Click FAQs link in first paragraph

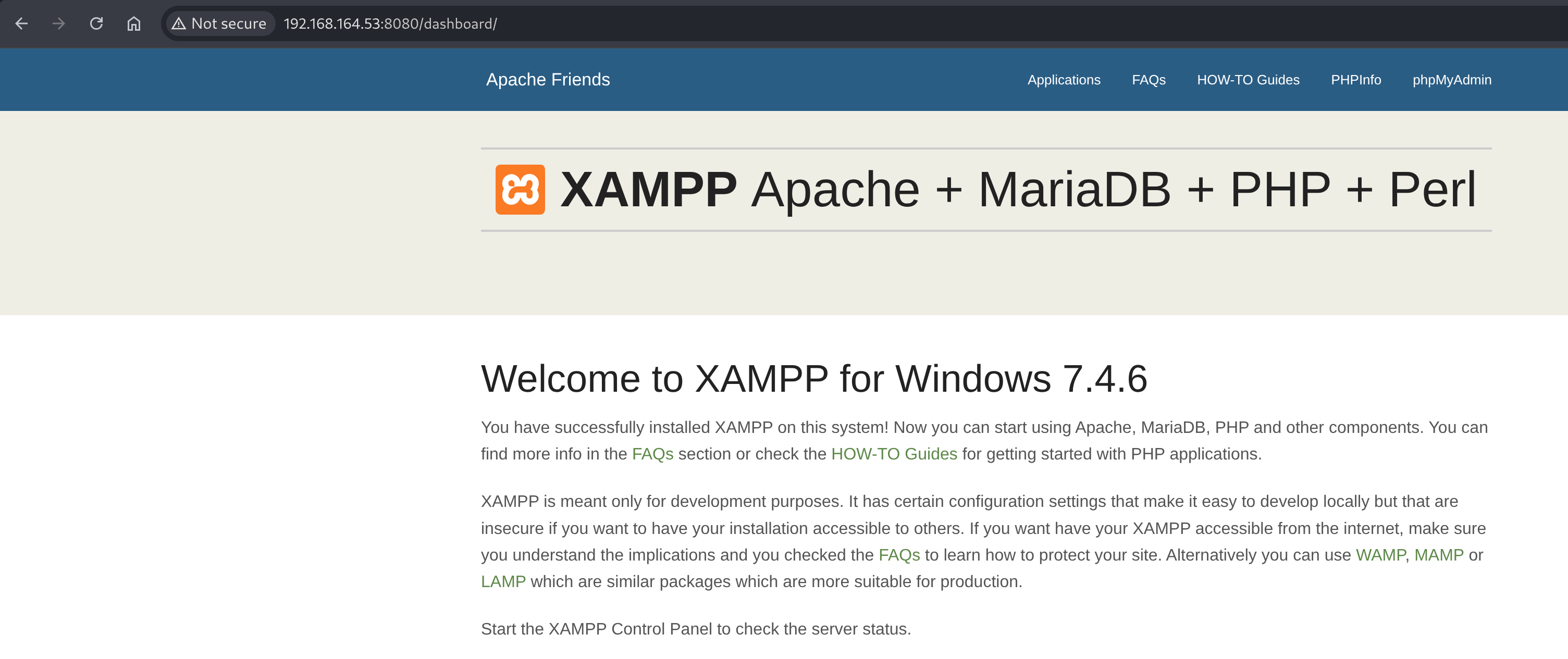click(x=652, y=454)
